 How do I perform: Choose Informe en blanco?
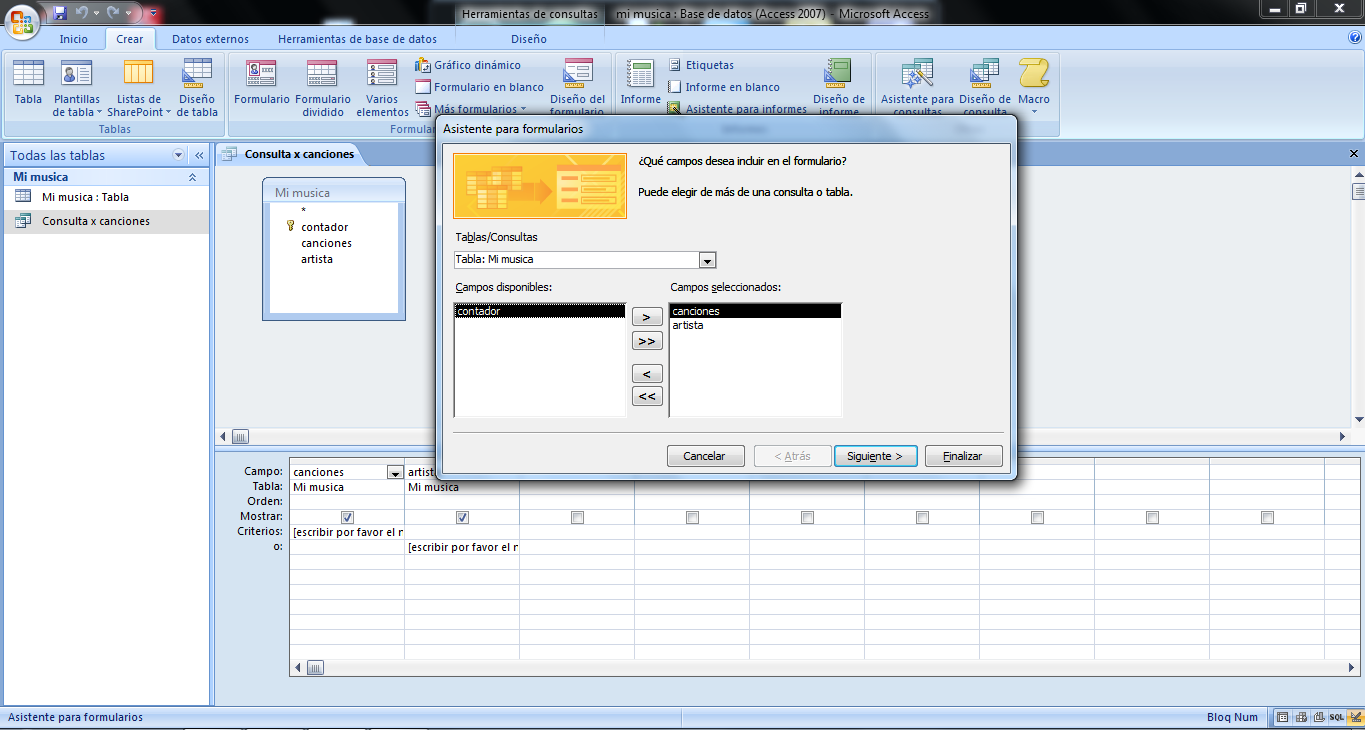click(723, 87)
